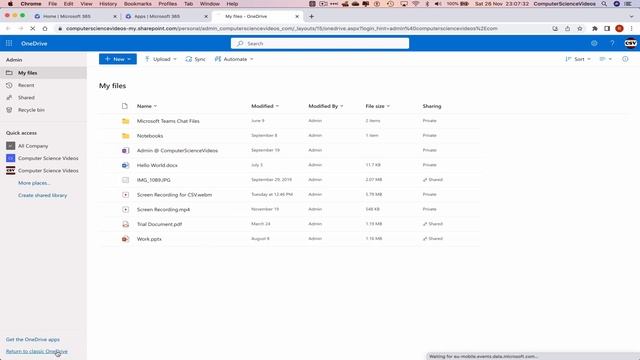This screenshot has width=640, height=360.
Task: Open the CSV account profile avatar
Action: [x=630, y=43]
